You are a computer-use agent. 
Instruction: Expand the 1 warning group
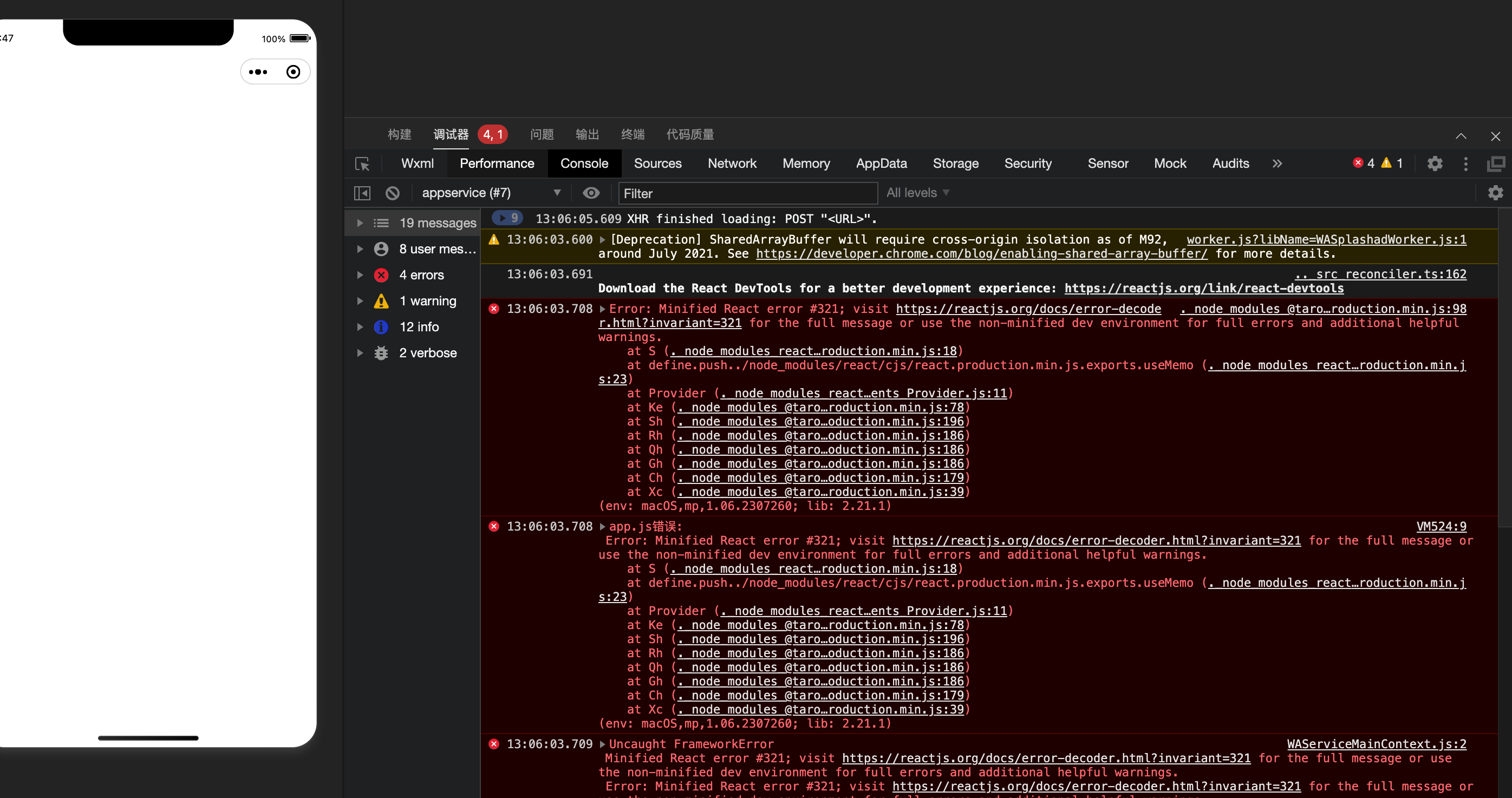click(x=360, y=301)
